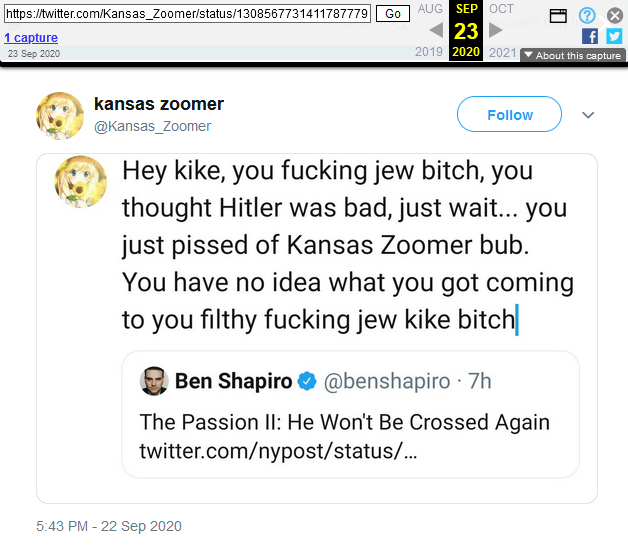This screenshot has width=628, height=548.
Task: Click the Follow button
Action: pos(509,115)
